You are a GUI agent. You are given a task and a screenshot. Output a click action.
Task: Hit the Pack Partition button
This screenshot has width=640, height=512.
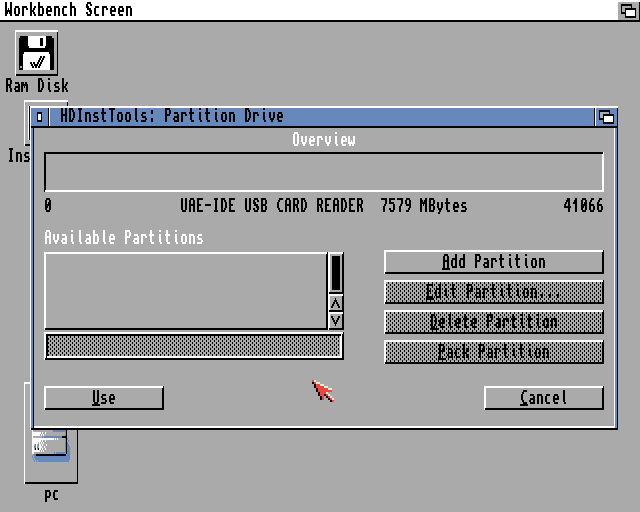click(493, 352)
